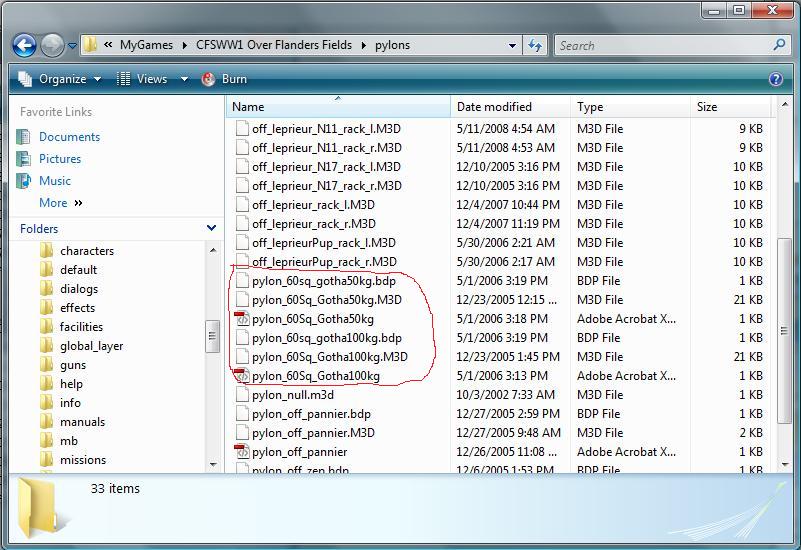The image size is (801, 550).
Task: Open the Views dropdown arrow
Action: coord(184,79)
